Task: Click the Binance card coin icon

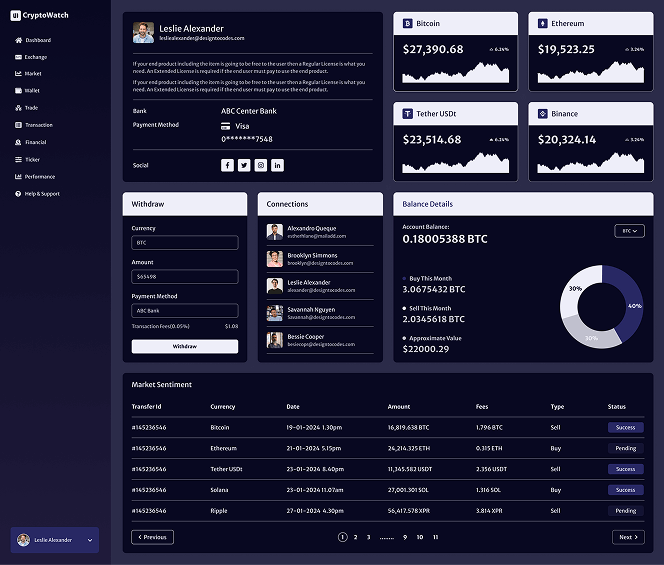Action: tap(543, 114)
